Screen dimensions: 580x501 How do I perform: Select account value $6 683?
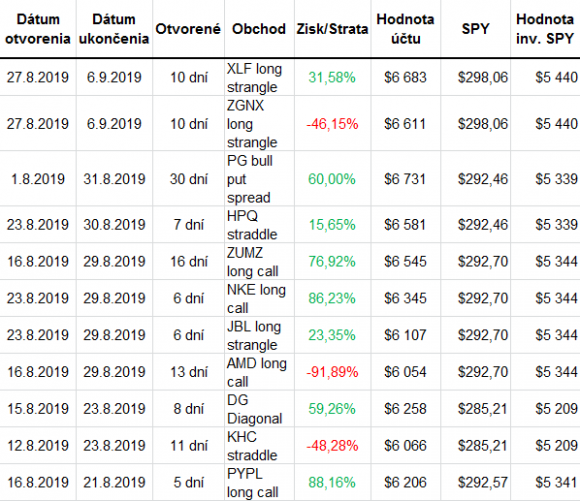(405, 78)
